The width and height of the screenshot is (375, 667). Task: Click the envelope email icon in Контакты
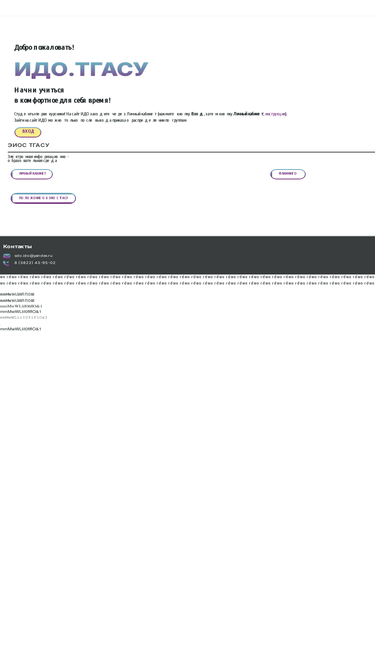[6, 256]
